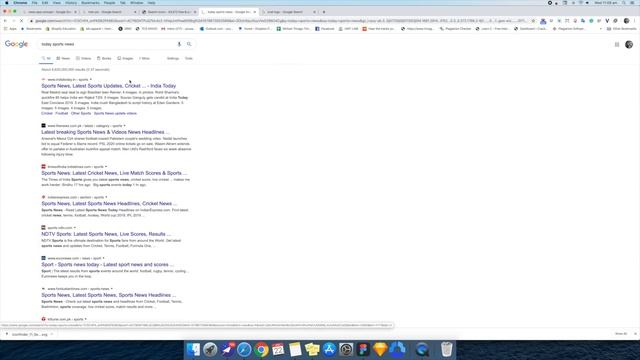This screenshot has width=640, height=360.
Task: Stop loading the page
Action: 21,21
